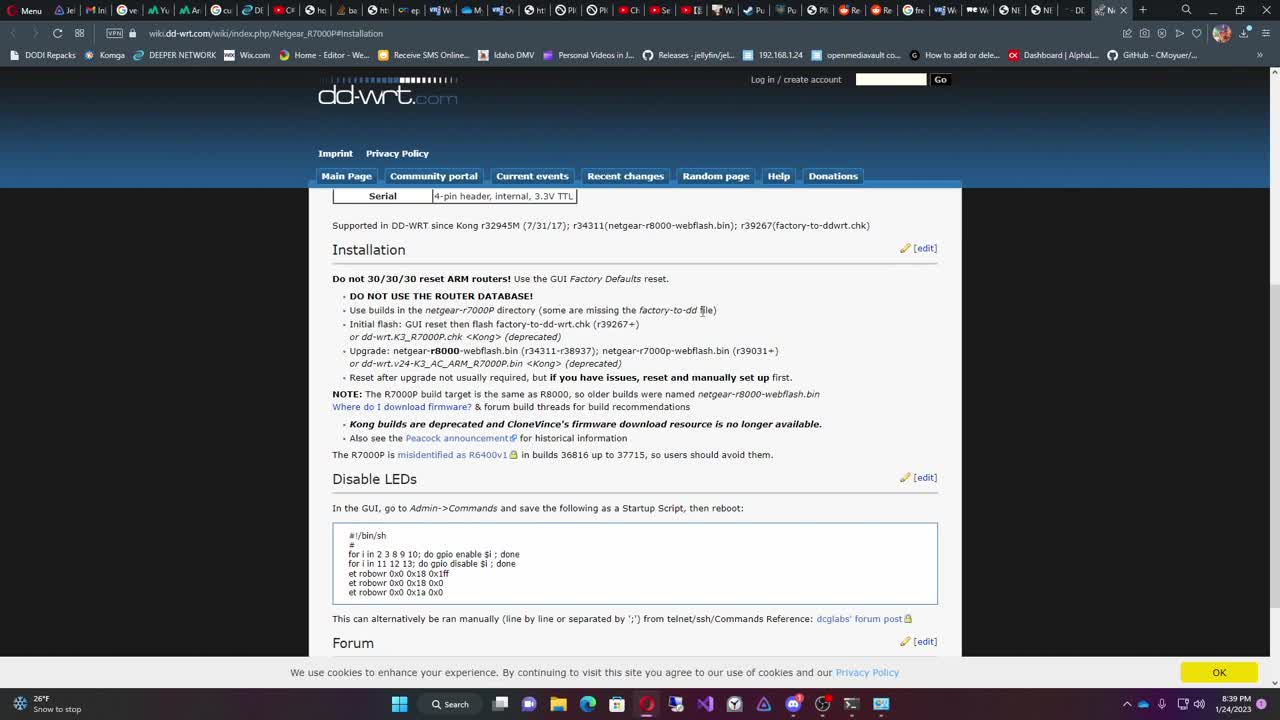Open Discord from the taskbar

click(793, 704)
